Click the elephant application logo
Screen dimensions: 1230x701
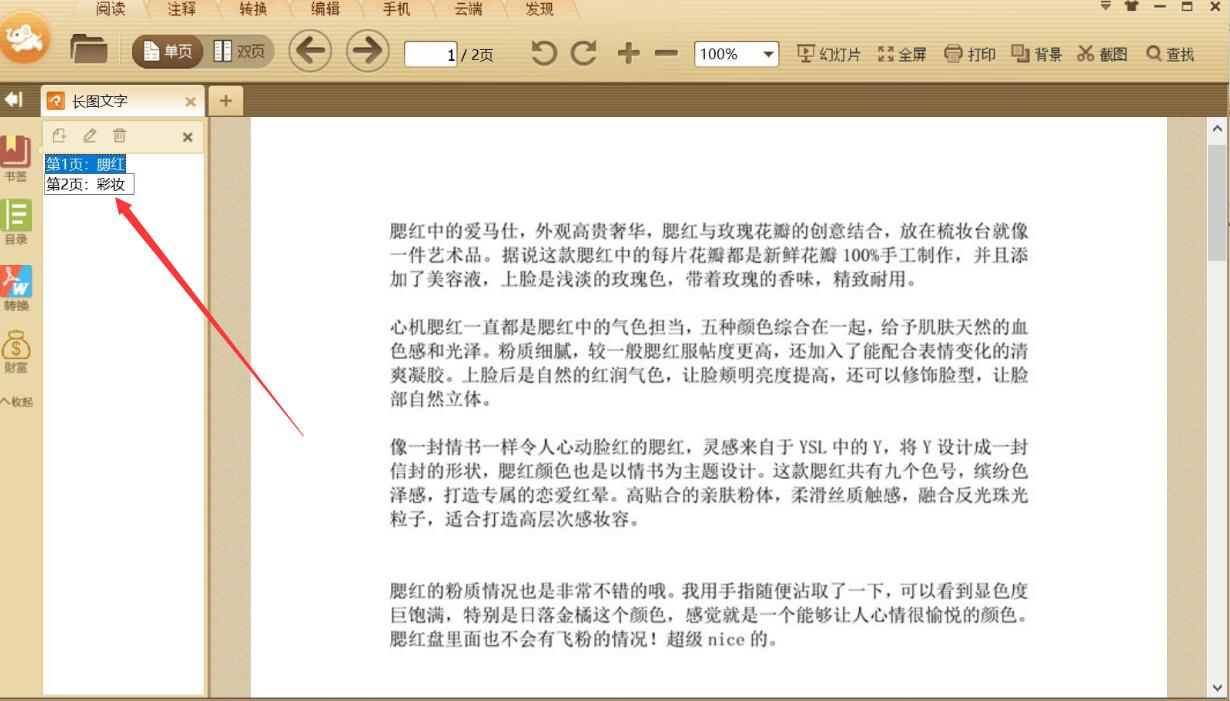25,38
